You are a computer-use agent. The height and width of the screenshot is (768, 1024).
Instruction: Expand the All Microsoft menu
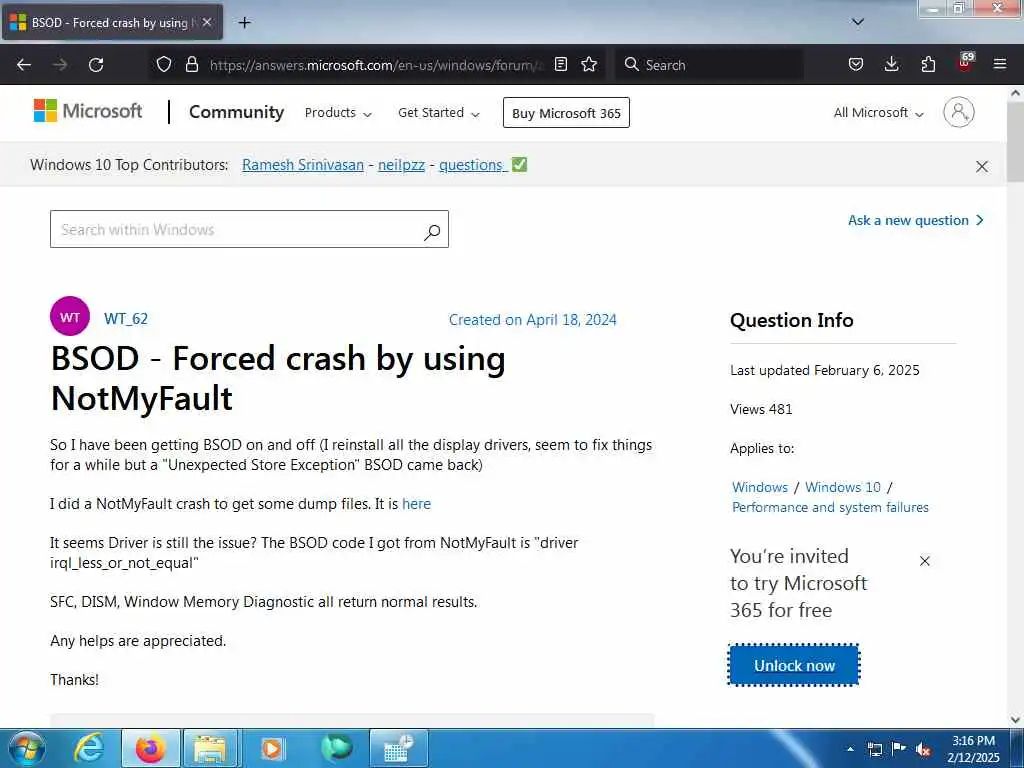click(878, 113)
